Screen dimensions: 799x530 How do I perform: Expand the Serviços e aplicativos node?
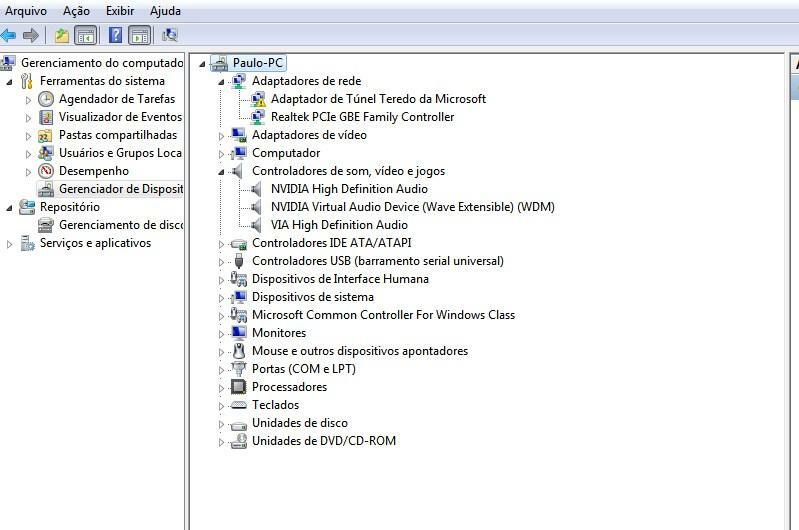(x=9, y=244)
